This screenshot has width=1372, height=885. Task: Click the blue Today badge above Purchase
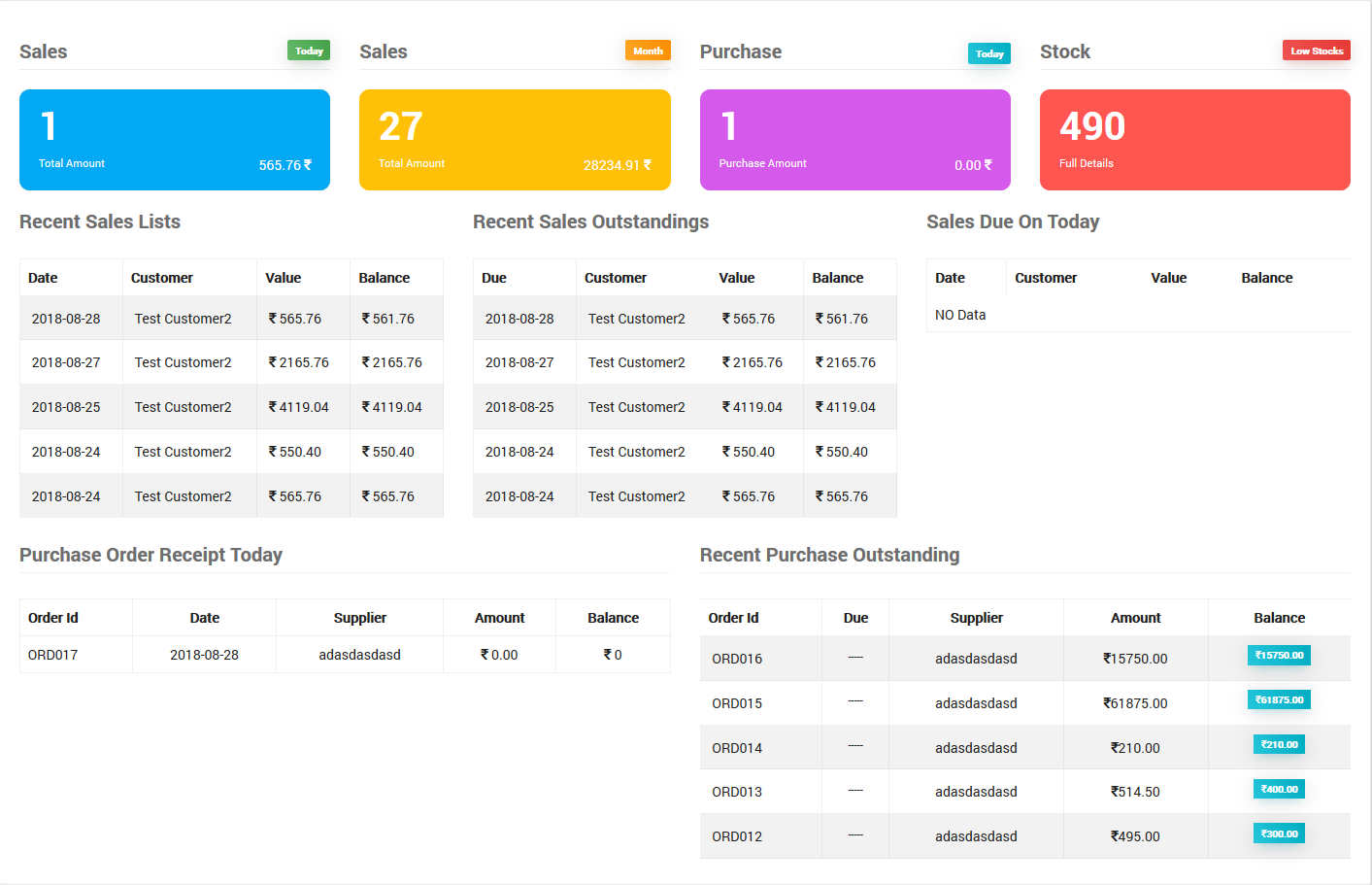click(x=988, y=54)
